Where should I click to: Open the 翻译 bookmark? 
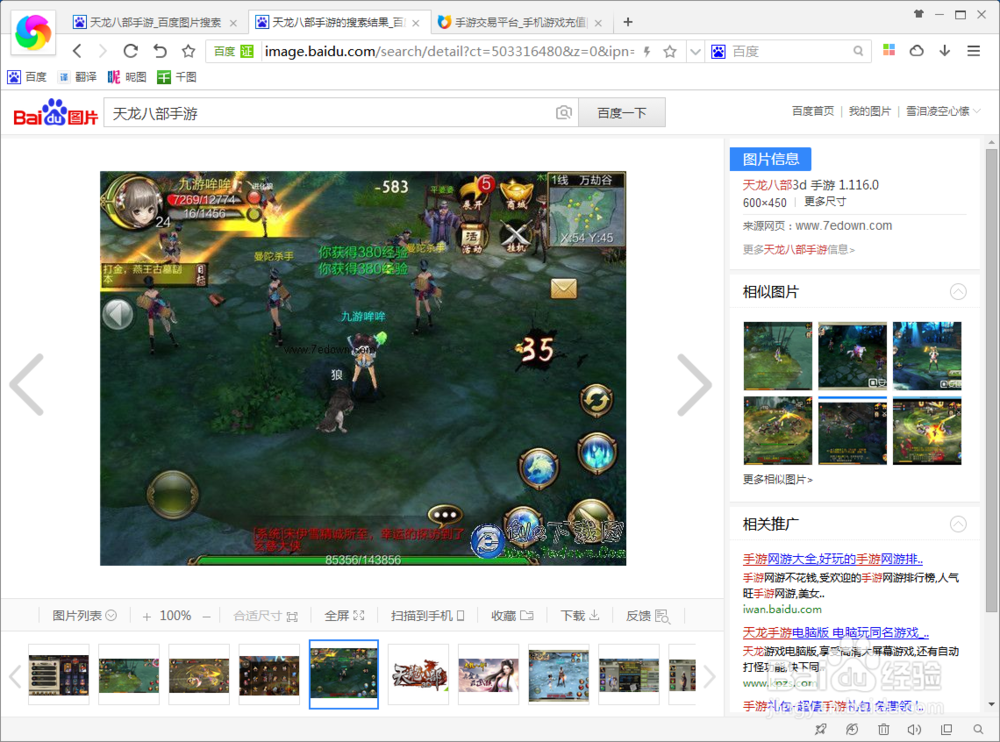coord(77,77)
